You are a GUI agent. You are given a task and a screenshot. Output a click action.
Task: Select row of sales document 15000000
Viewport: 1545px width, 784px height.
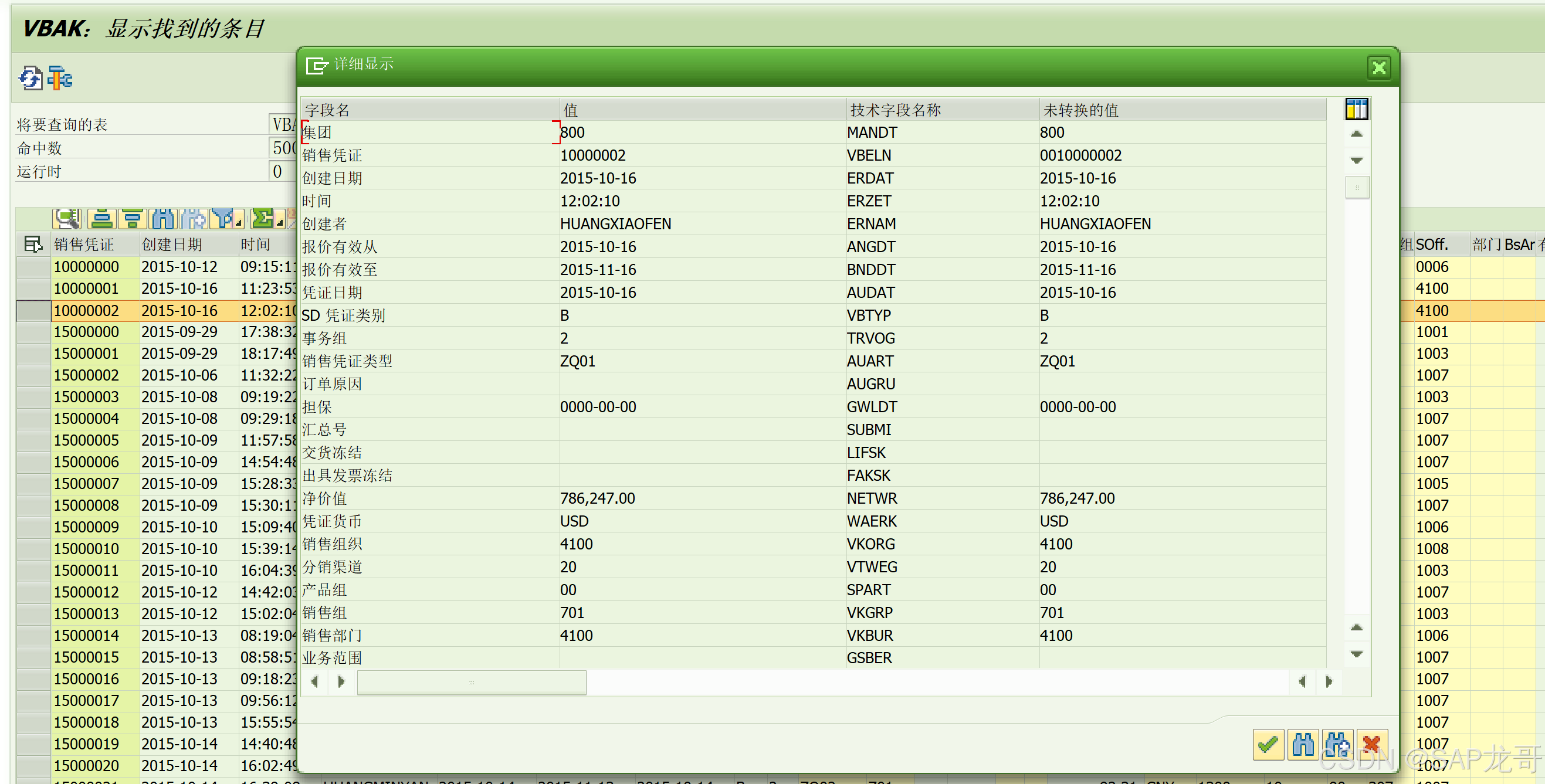pyautogui.click(x=32, y=332)
